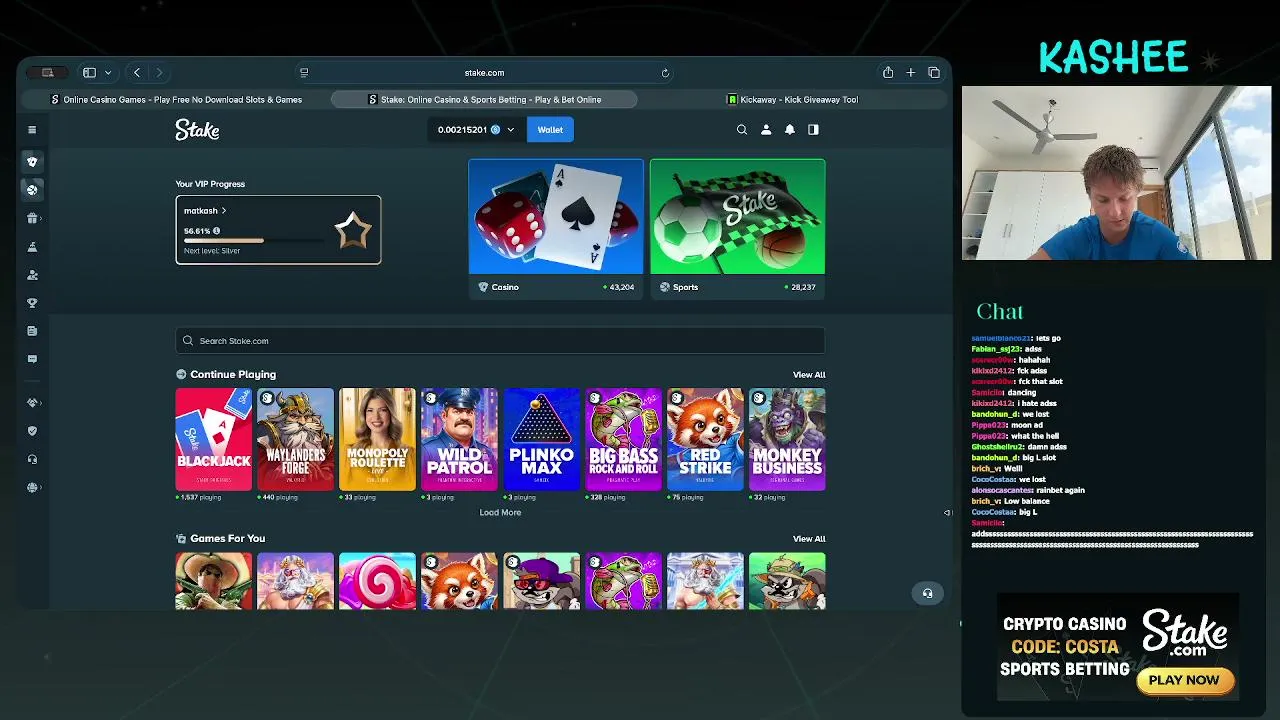Open the sidebar document icon
This screenshot has height=720, width=1280.
click(x=32, y=331)
